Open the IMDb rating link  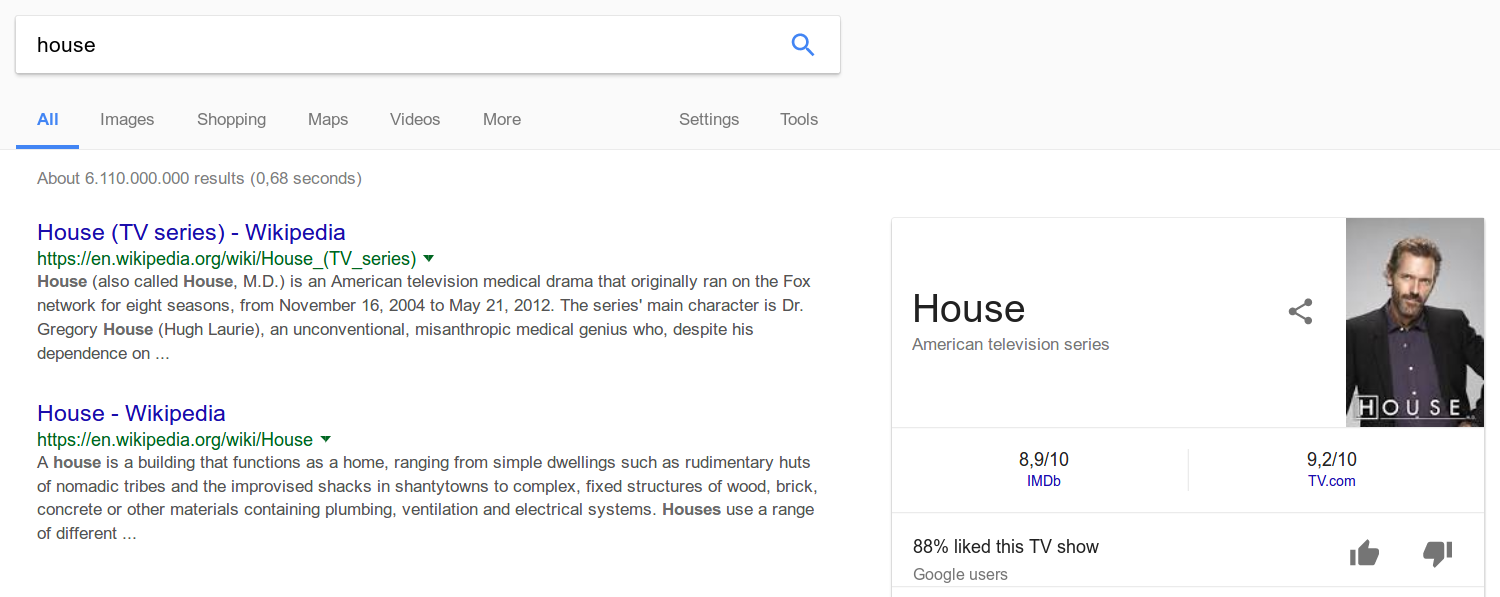coord(1044,481)
